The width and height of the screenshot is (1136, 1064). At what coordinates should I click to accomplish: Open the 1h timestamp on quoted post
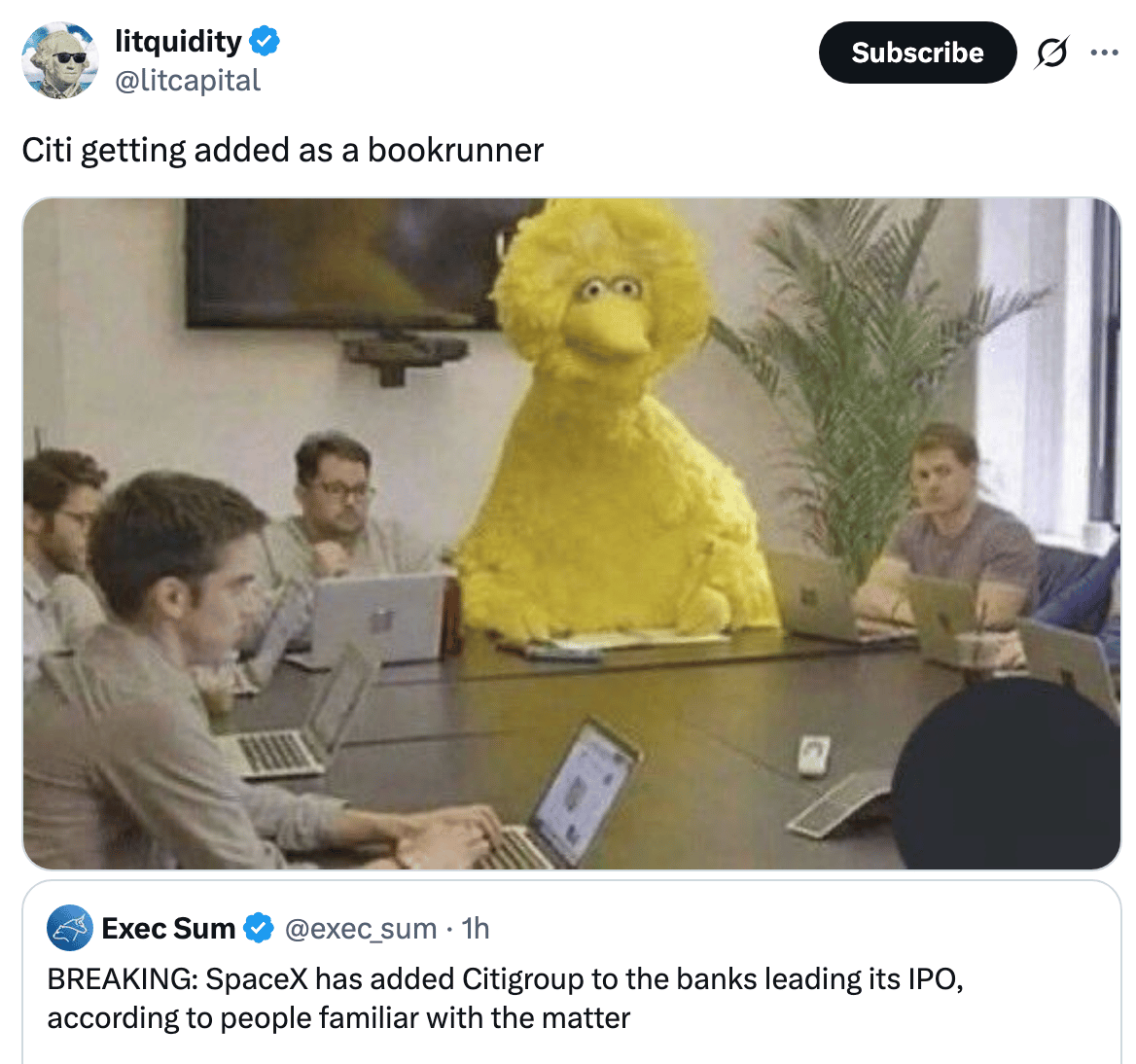476,929
